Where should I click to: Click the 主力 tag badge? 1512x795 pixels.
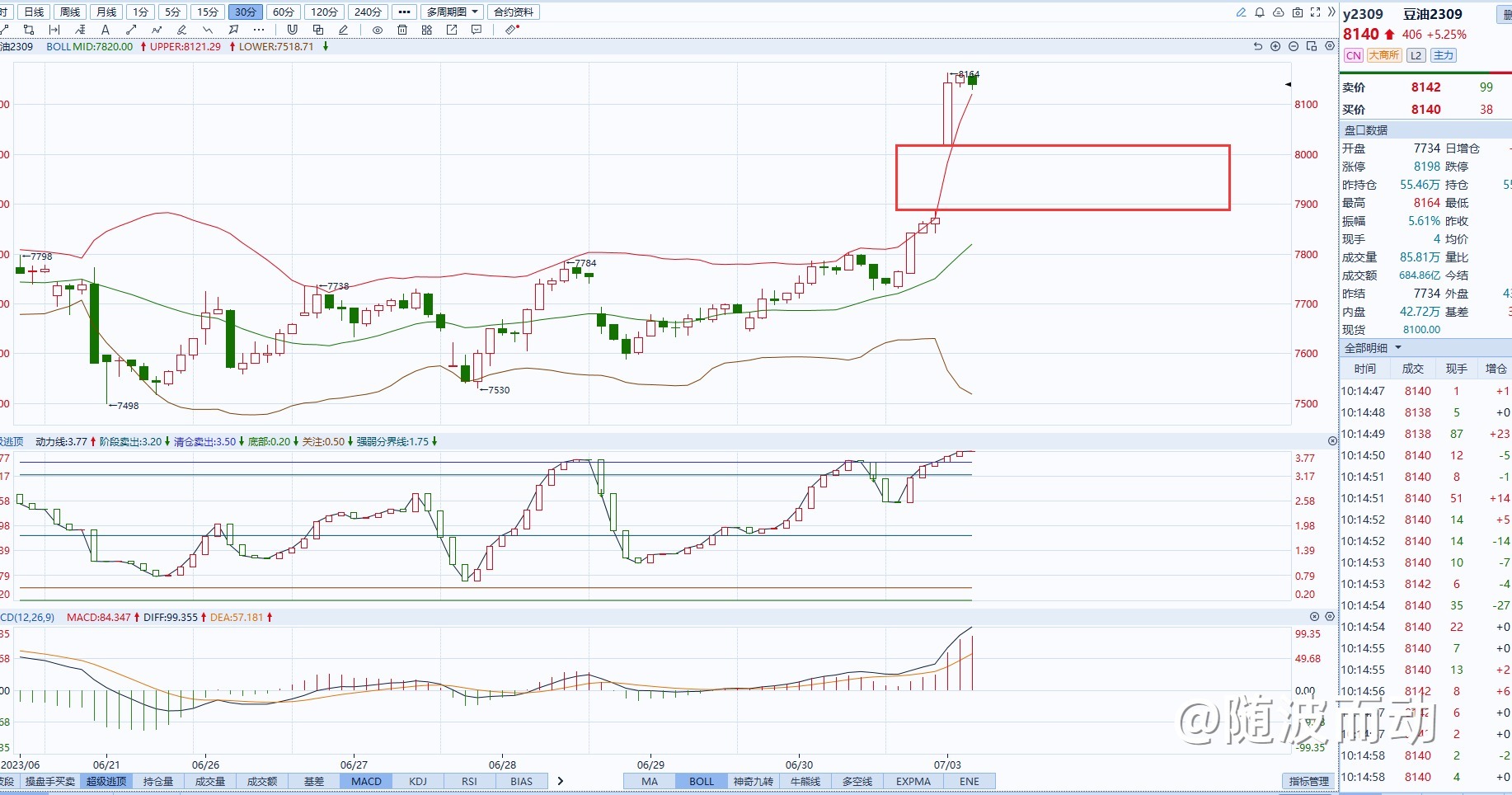[1444, 55]
